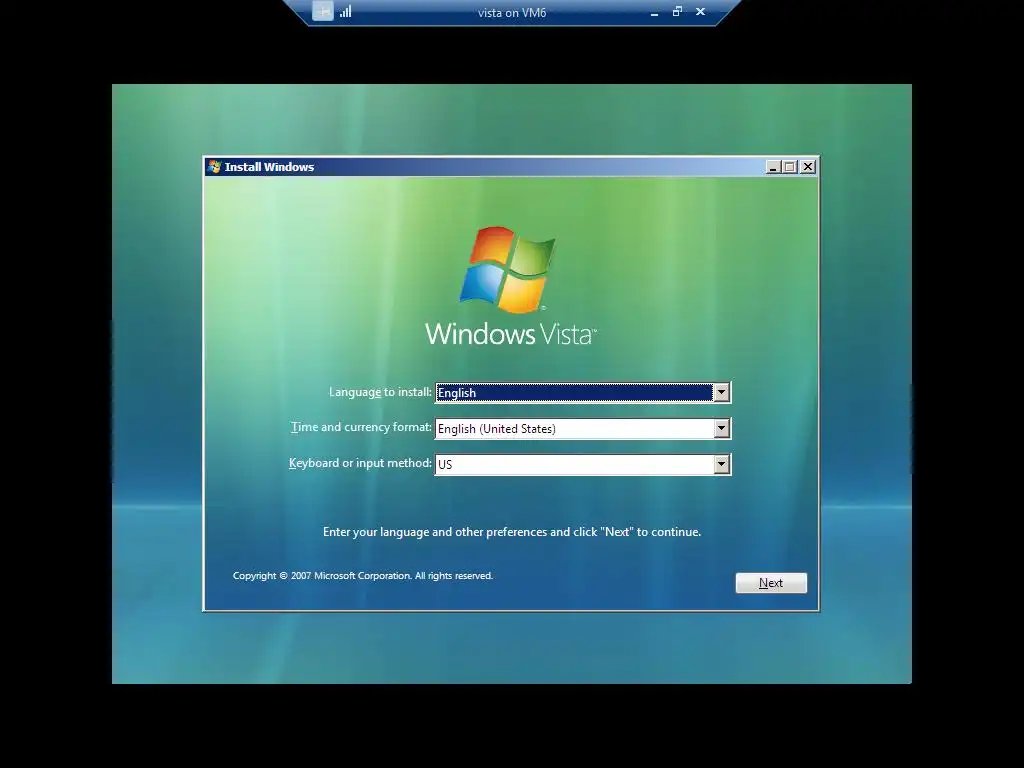The image size is (1024, 768).
Task: Click the 'Keyboard or input method:' label
Action: tap(360, 463)
